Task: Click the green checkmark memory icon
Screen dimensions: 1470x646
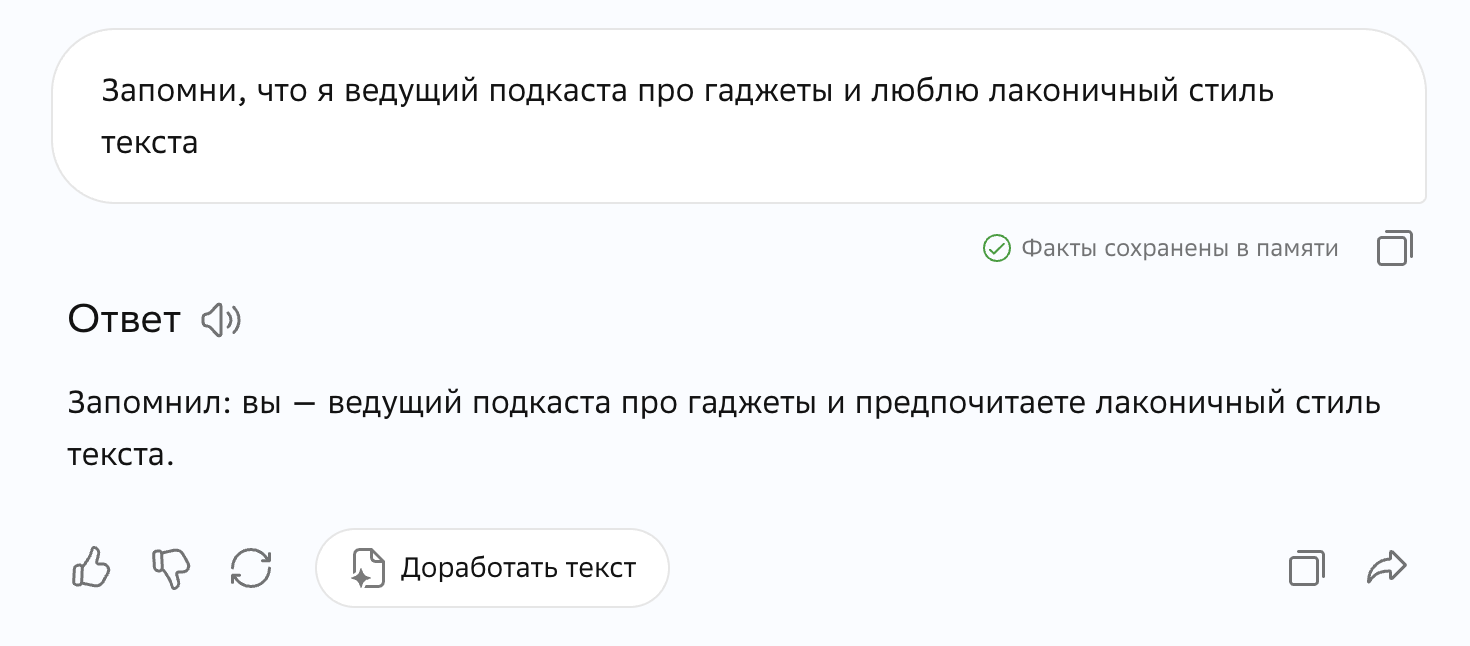Action: (x=996, y=248)
